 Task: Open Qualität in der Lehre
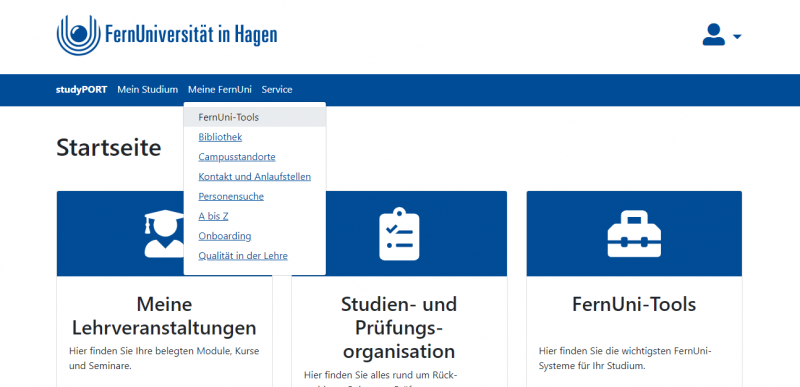[x=243, y=256]
